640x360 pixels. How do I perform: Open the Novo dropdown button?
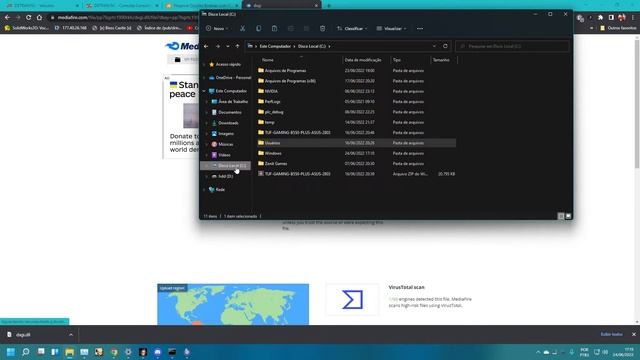click(x=217, y=29)
